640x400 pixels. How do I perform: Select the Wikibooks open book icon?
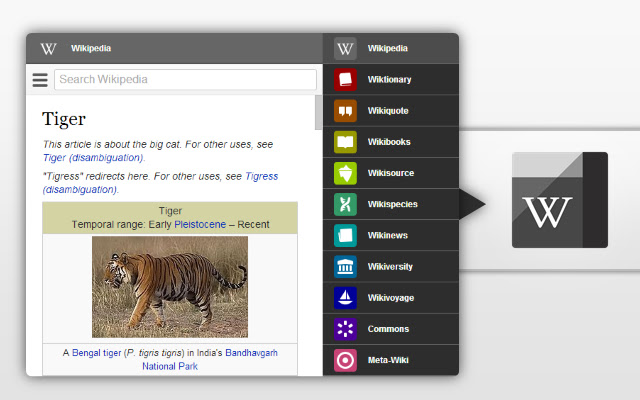coord(345,142)
